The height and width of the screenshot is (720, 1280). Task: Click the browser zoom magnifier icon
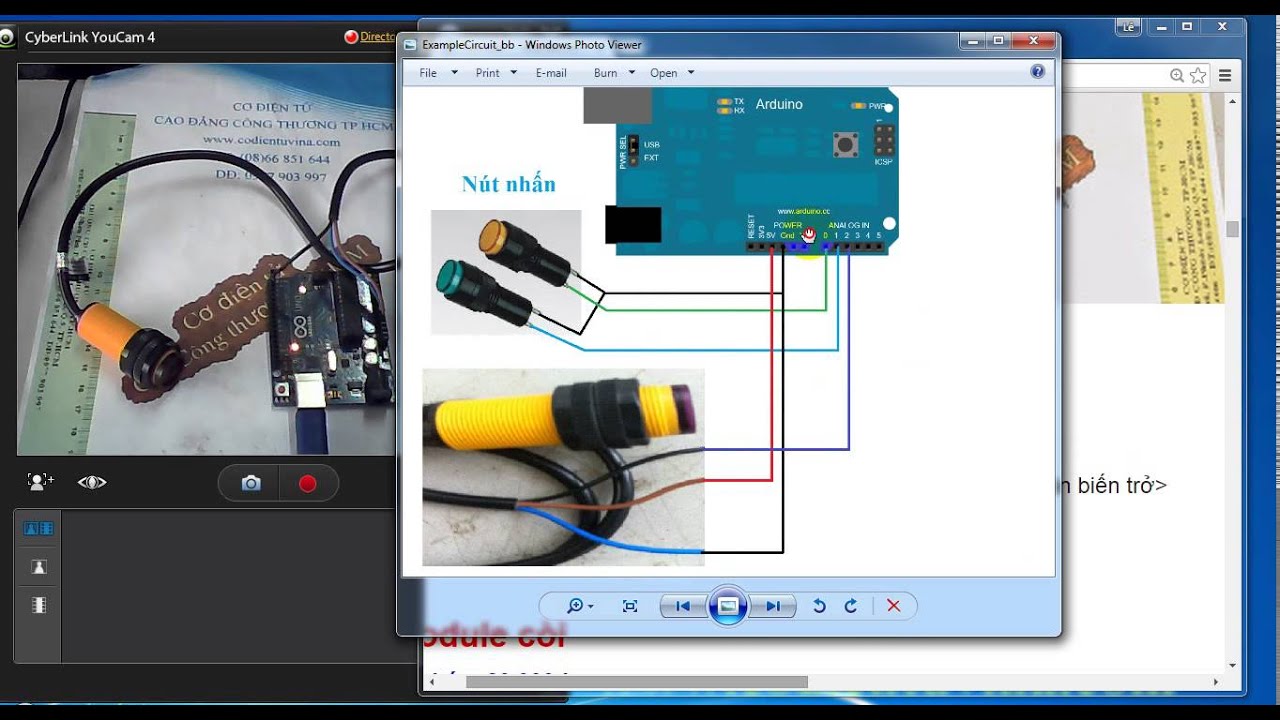click(x=1177, y=75)
